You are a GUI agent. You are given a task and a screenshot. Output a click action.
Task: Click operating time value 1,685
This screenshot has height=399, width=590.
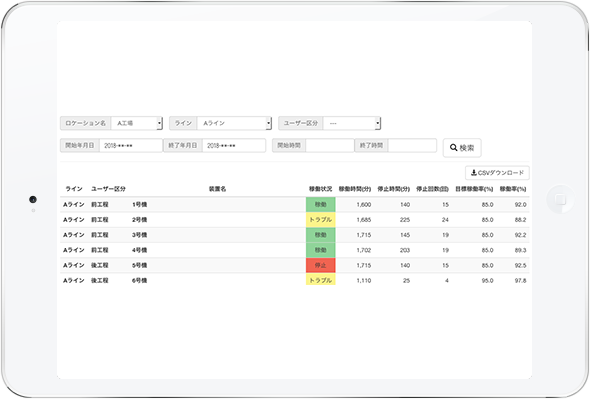click(364, 220)
